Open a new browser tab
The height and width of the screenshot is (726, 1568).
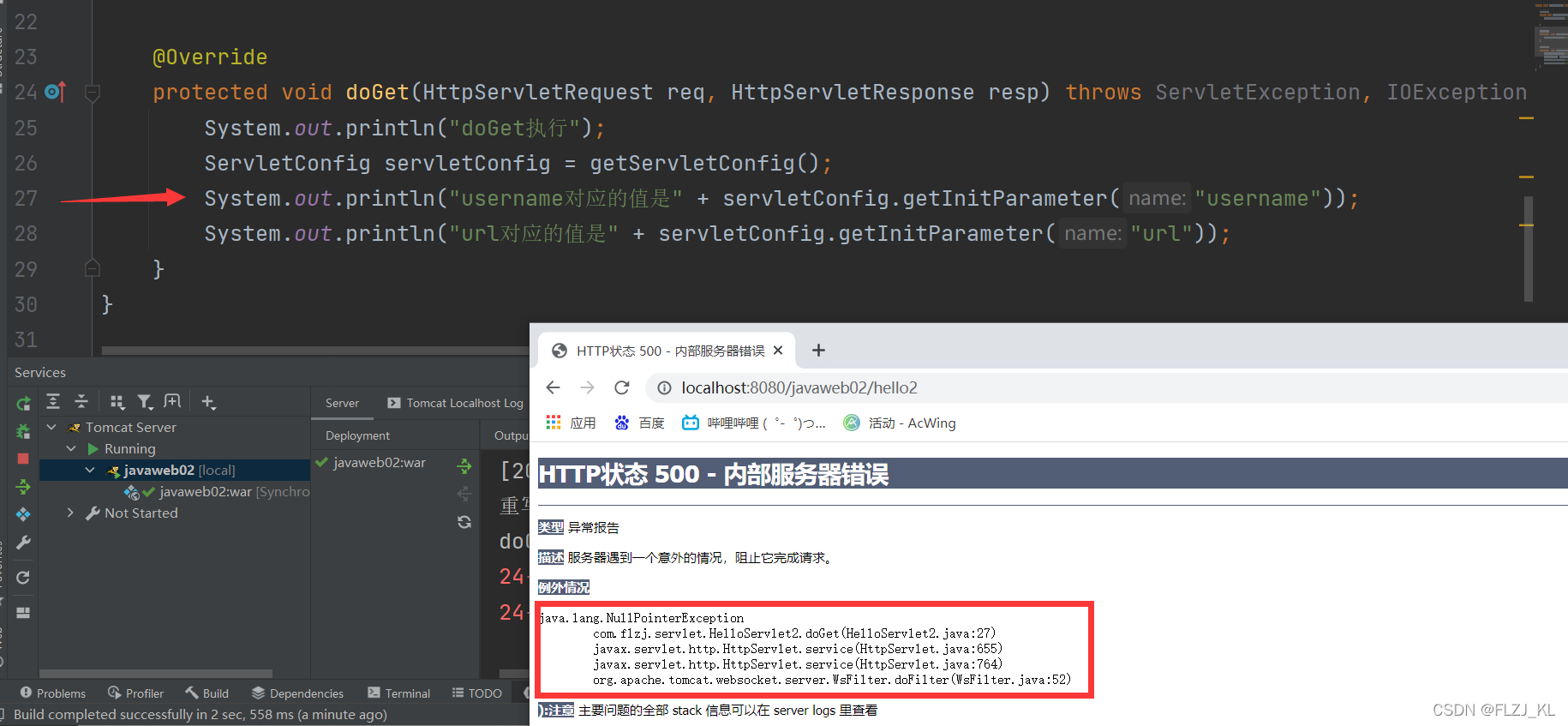pos(818,350)
